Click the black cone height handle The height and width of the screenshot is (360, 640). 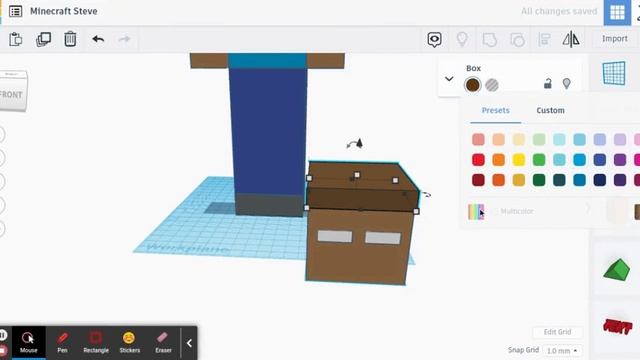(x=359, y=143)
